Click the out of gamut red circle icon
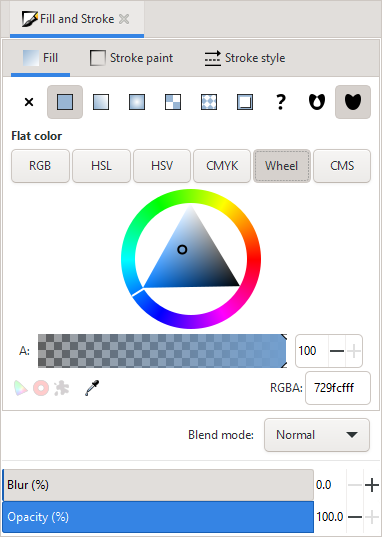 [x=41, y=388]
